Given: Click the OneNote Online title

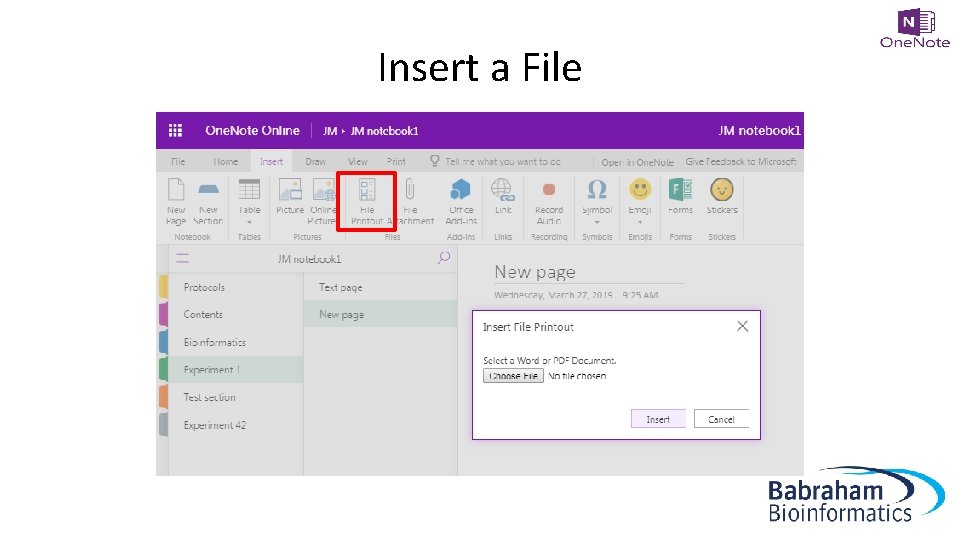Looking at the screenshot, I should [252, 130].
